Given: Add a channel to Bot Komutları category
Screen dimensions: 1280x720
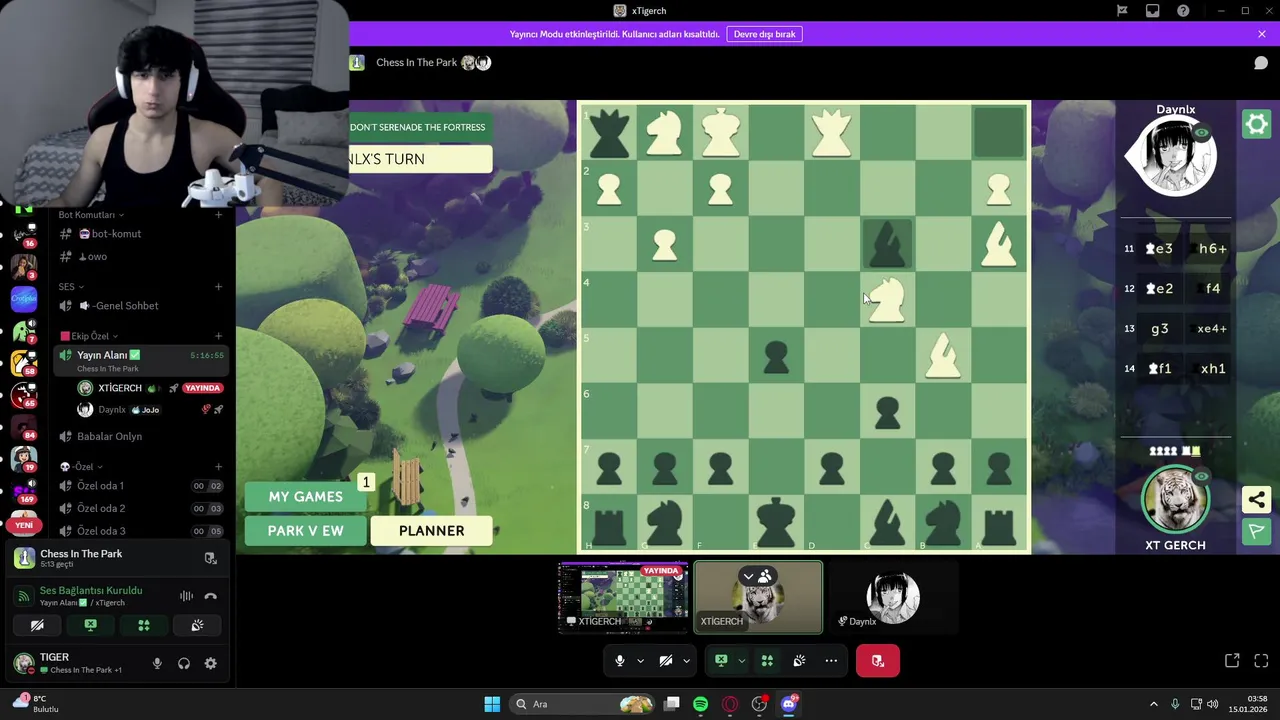Looking at the screenshot, I should tap(218, 215).
